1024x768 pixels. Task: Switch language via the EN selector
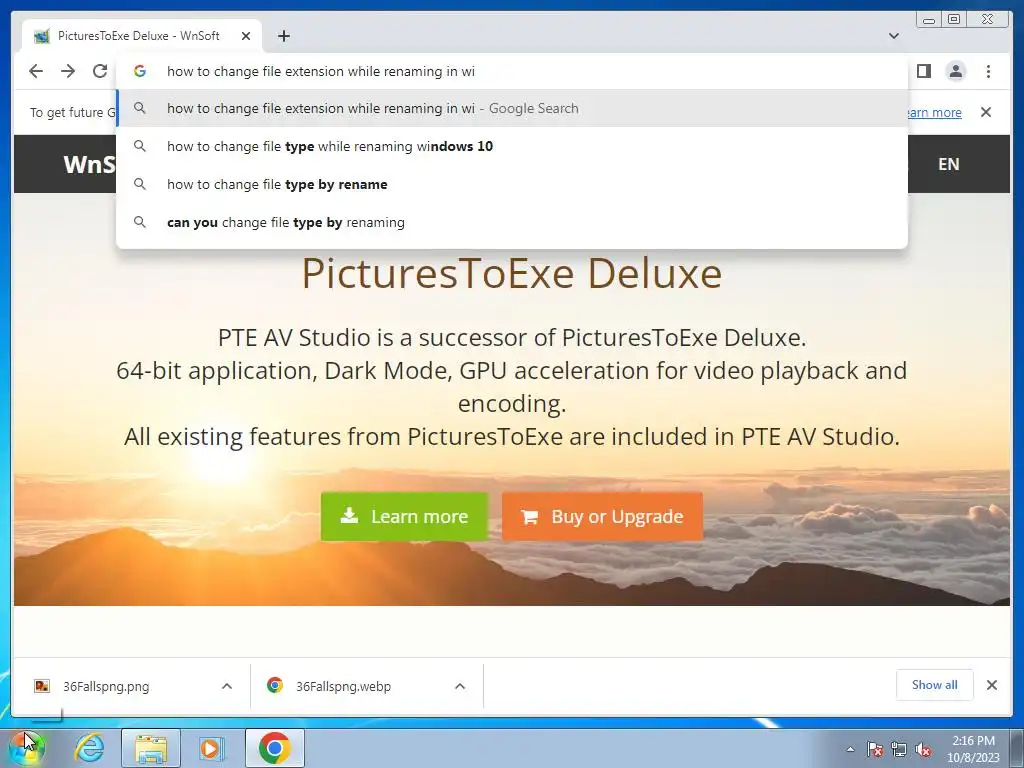click(x=948, y=165)
